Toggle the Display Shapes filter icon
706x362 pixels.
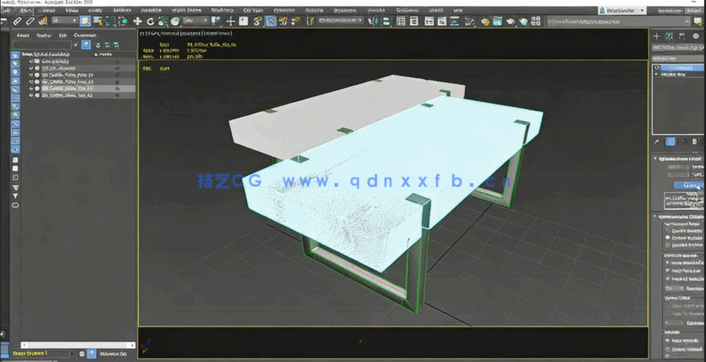click(15, 63)
